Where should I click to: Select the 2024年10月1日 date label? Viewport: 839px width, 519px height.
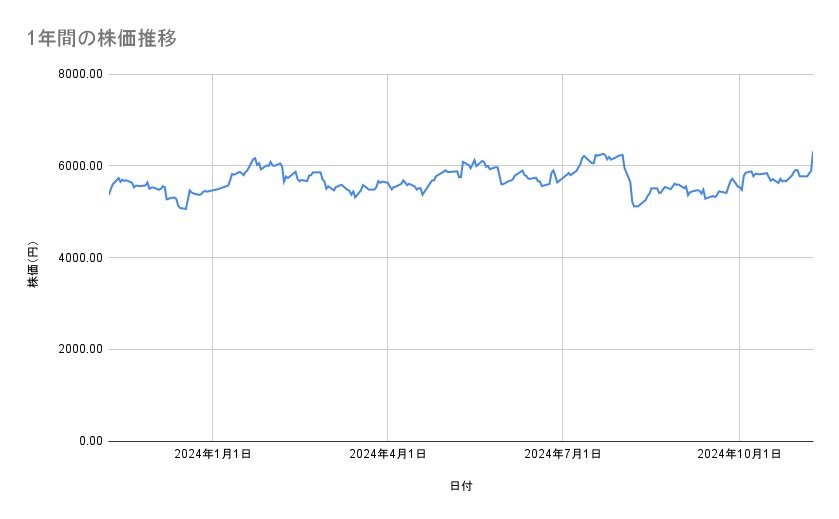739,455
